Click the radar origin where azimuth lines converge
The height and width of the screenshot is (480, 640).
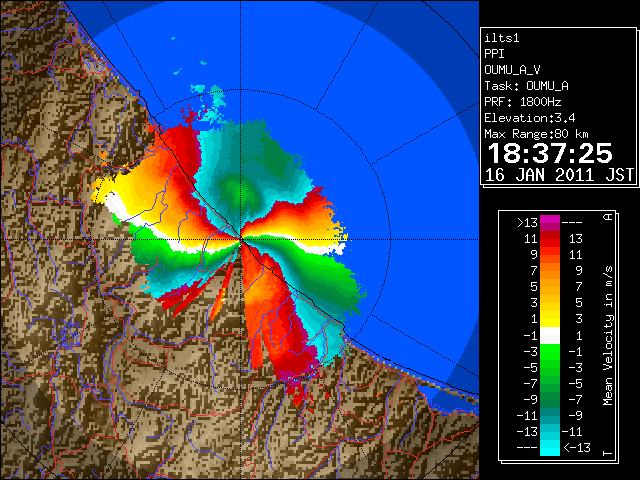241,239
